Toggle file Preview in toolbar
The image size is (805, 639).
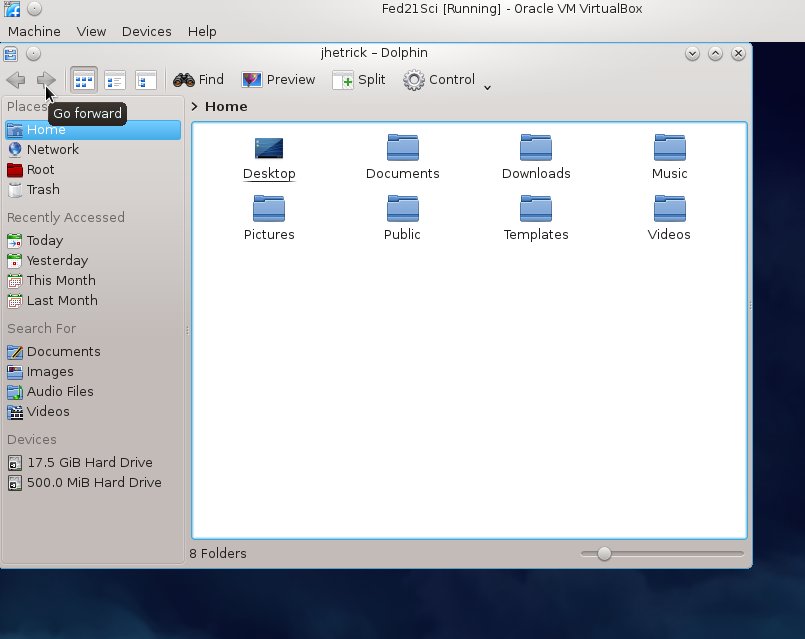pyautogui.click(x=278, y=80)
